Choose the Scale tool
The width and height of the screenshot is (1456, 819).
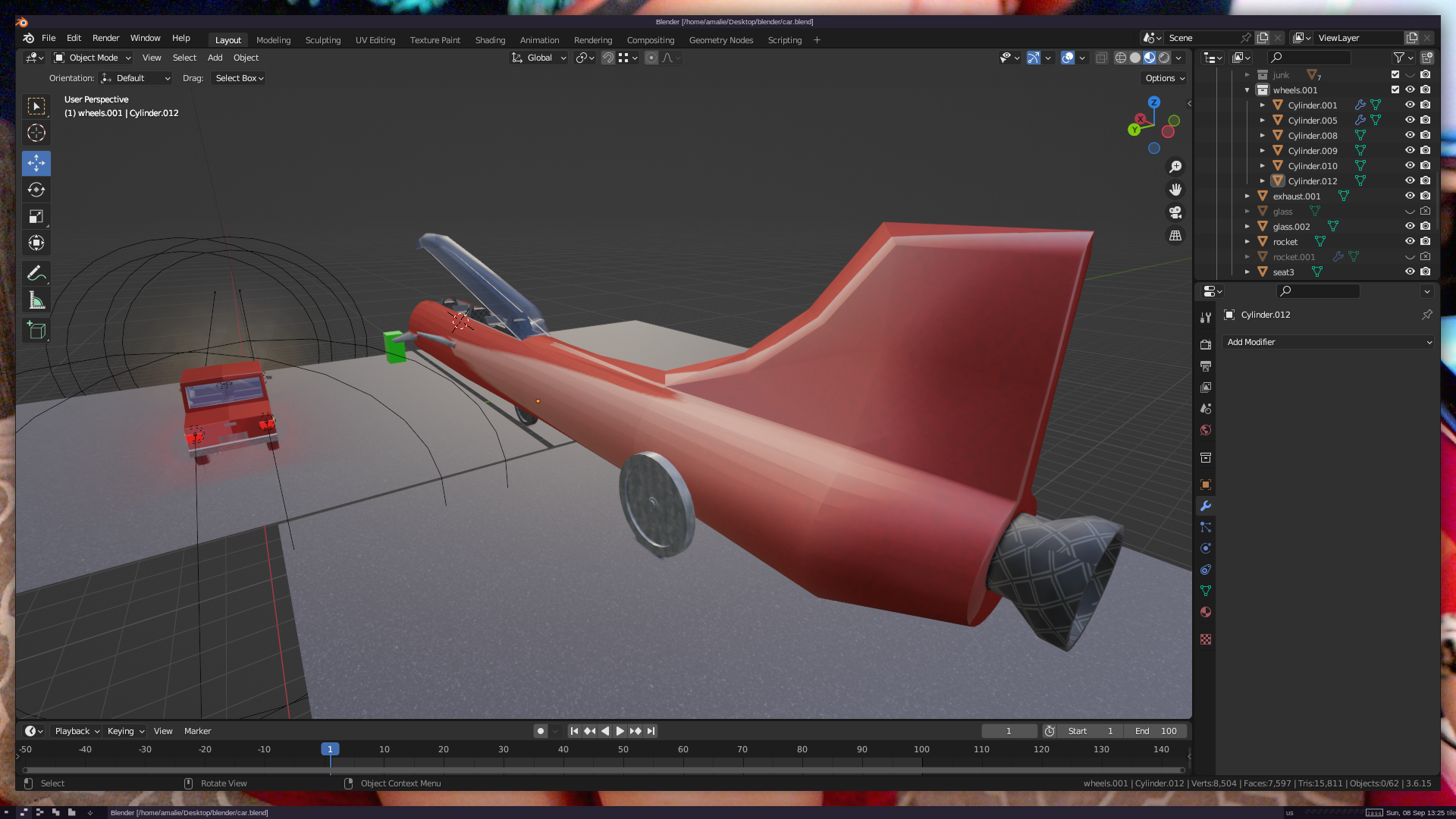[36, 217]
